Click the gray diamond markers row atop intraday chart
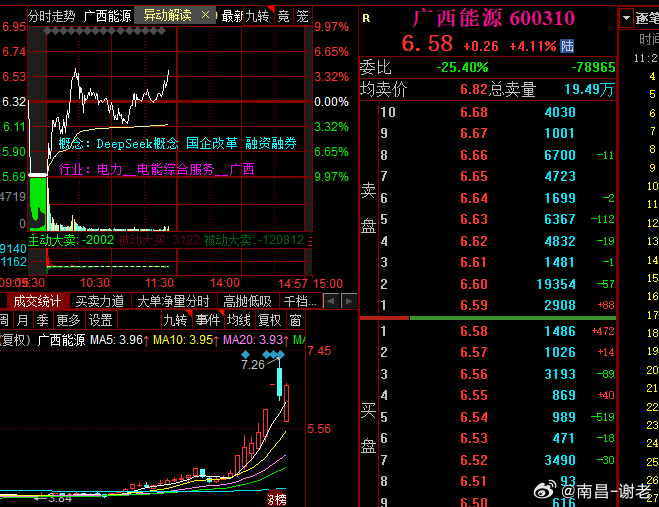This screenshot has height=507, width=659. click(x=104, y=31)
